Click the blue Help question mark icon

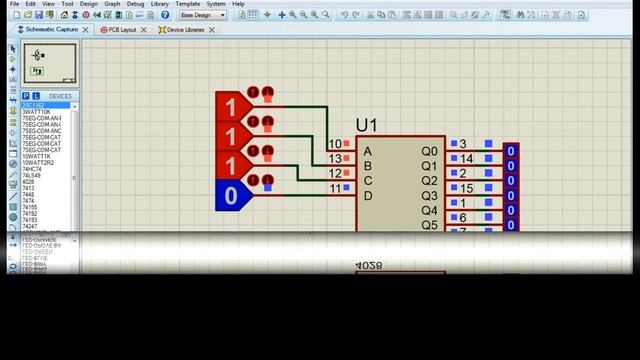[x=165, y=15]
